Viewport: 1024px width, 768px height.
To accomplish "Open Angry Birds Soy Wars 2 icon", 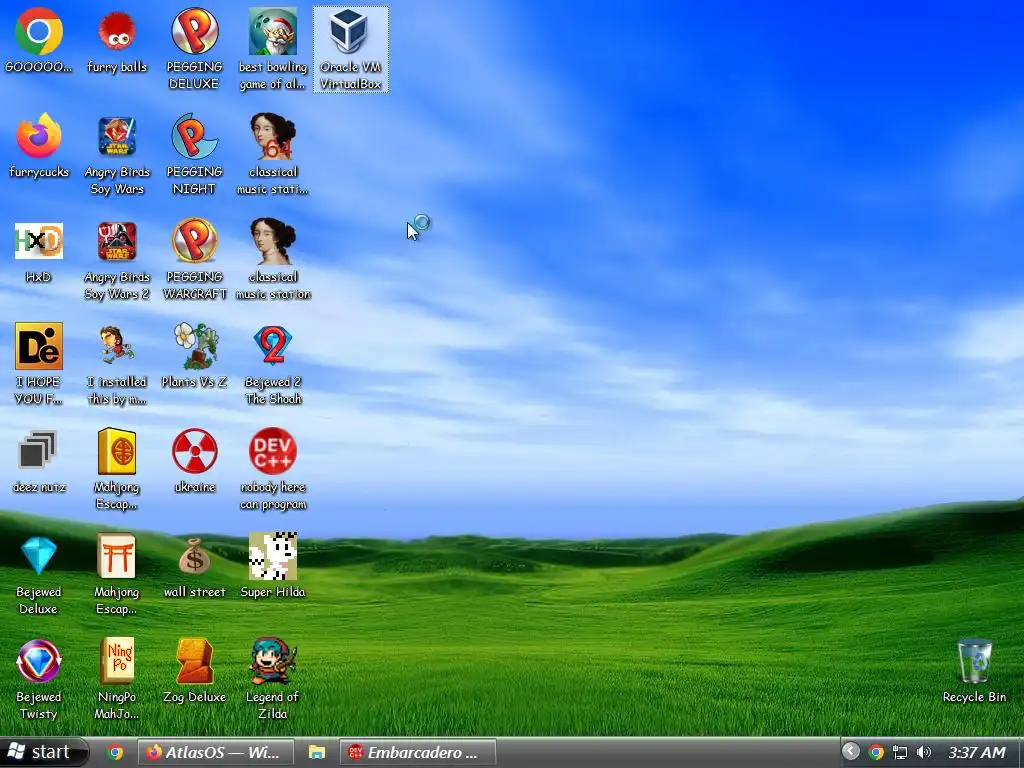I will [117, 241].
